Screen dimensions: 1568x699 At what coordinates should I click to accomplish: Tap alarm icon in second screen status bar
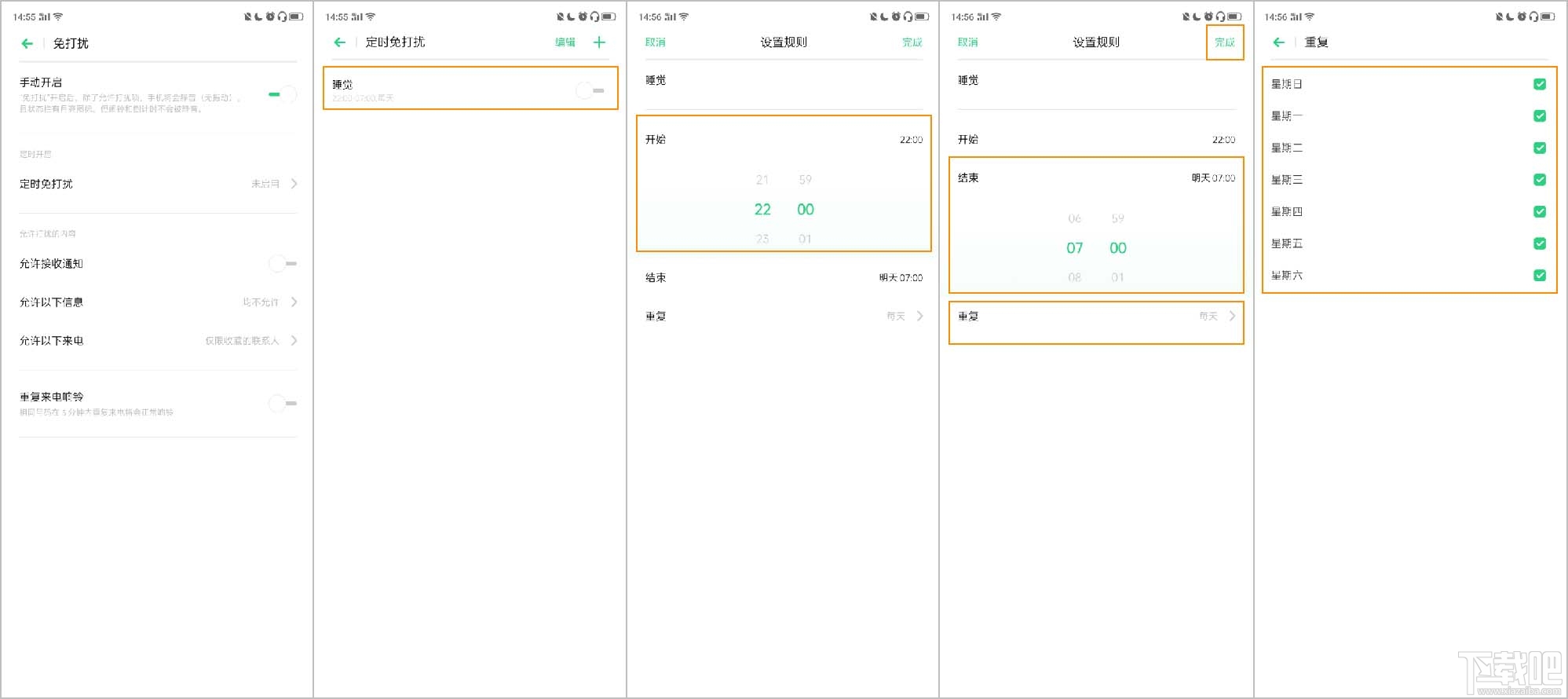click(583, 16)
